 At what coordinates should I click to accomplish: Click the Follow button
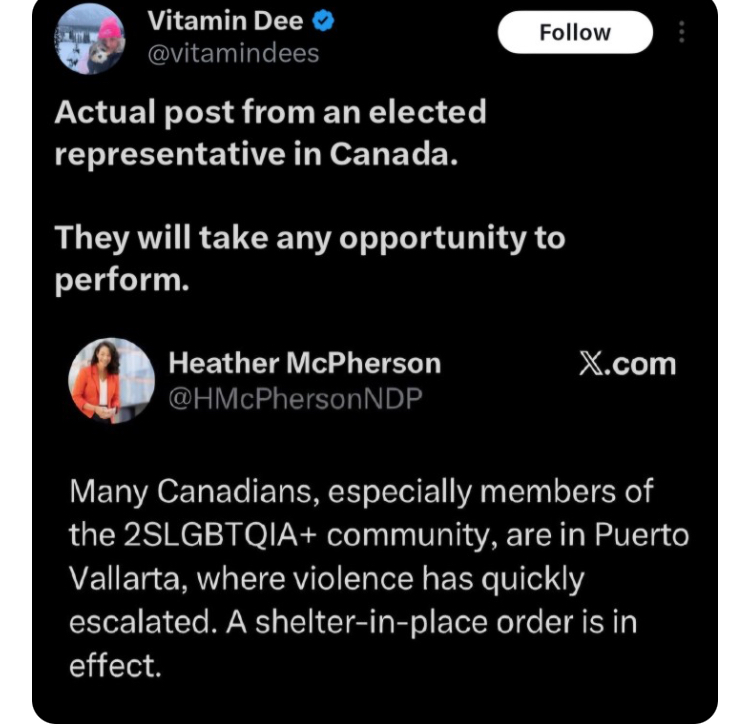click(574, 33)
